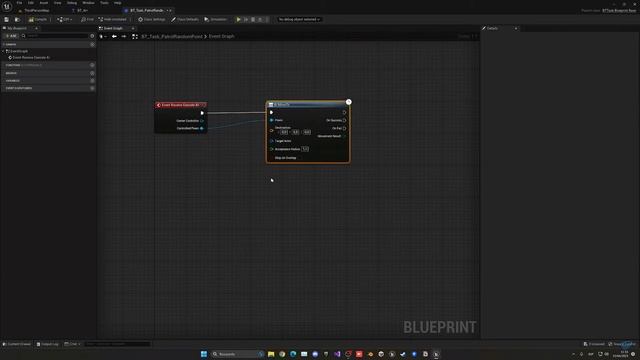Click Hide Unrelated button
Image resolution: width=640 pixels, height=360 pixels.
click(113, 19)
